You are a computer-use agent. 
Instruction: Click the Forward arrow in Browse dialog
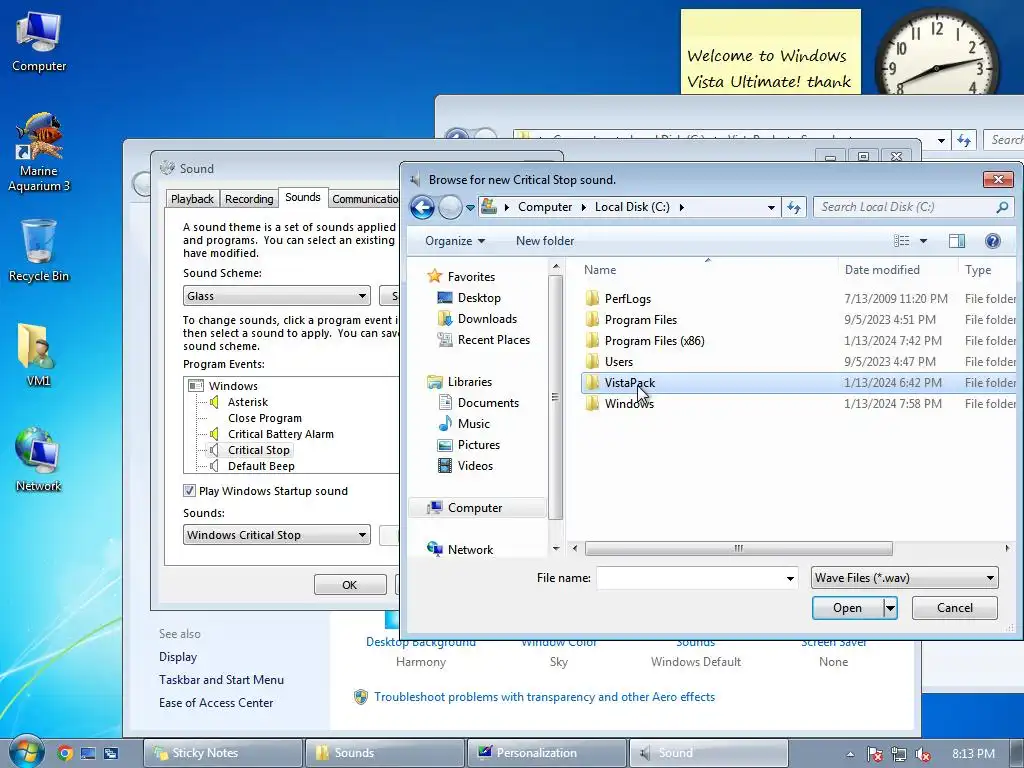[x=450, y=208]
